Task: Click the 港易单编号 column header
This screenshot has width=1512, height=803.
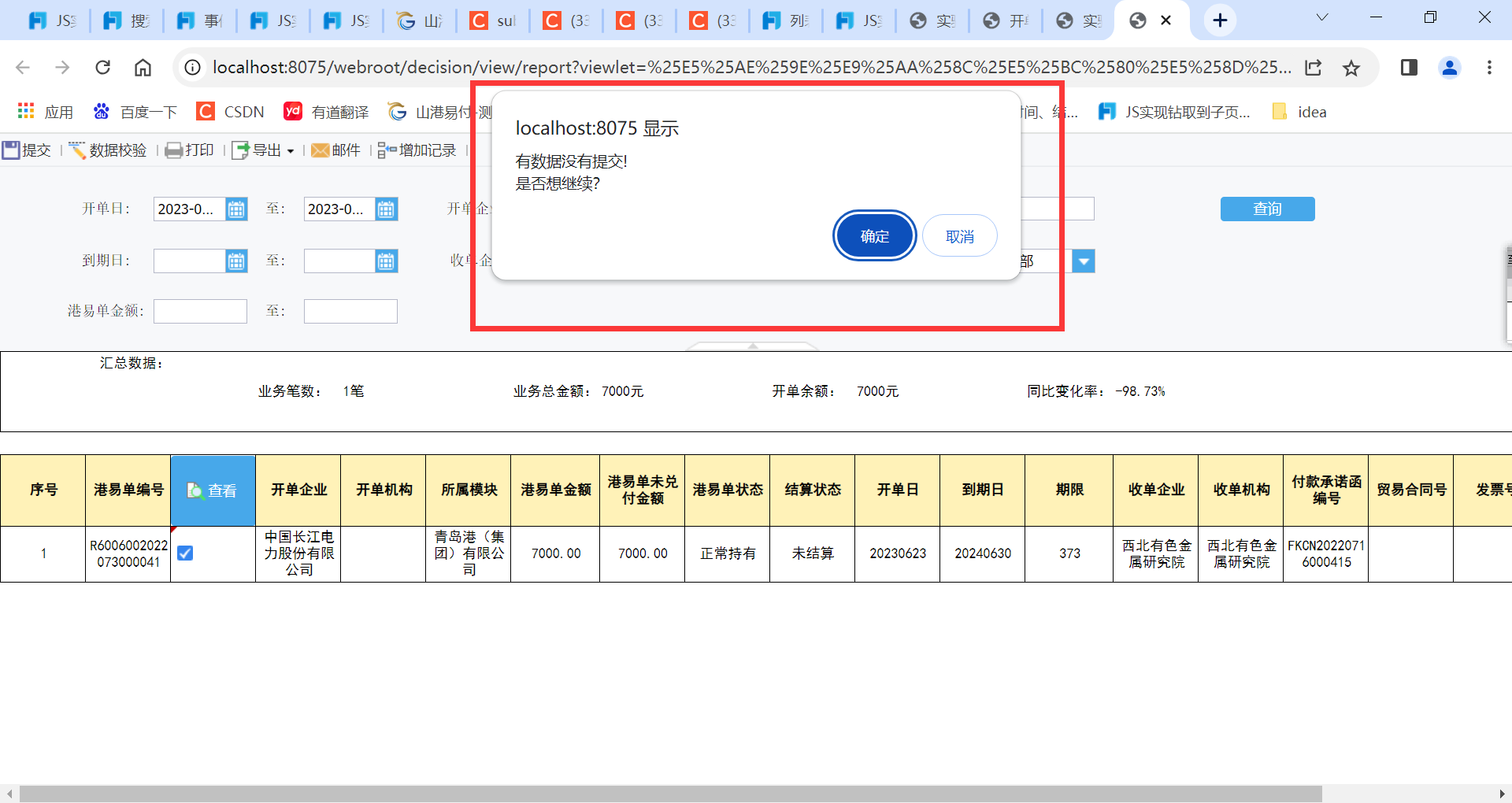Action: [x=128, y=490]
